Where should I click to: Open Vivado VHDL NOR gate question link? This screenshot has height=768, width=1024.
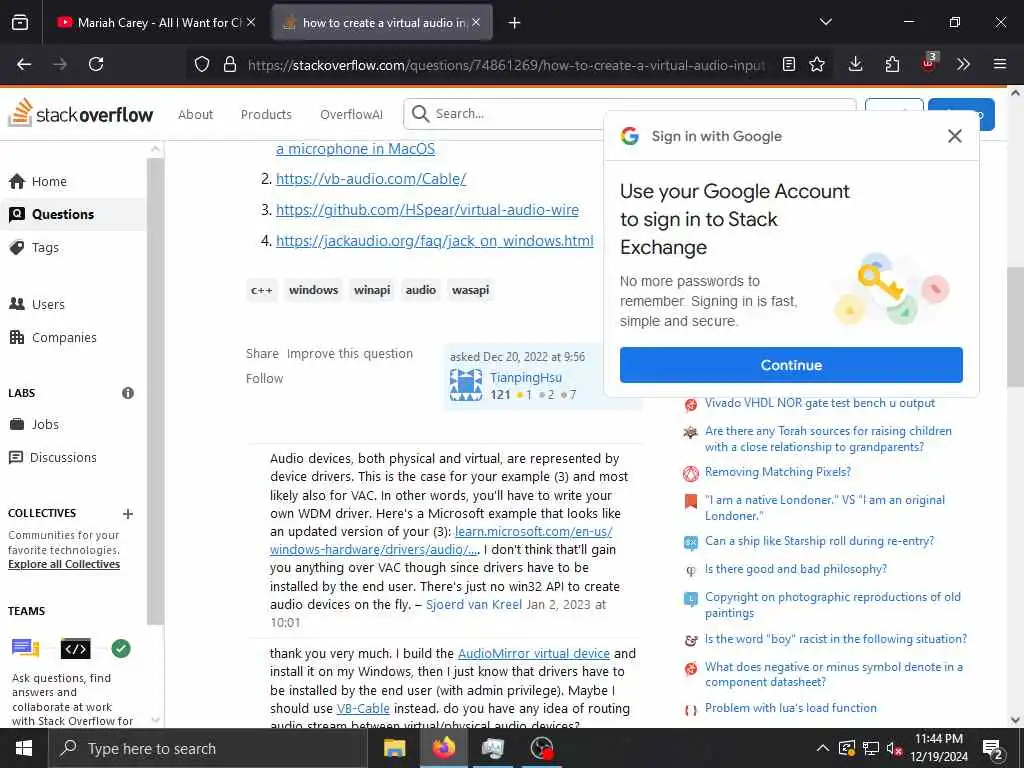[820, 403]
